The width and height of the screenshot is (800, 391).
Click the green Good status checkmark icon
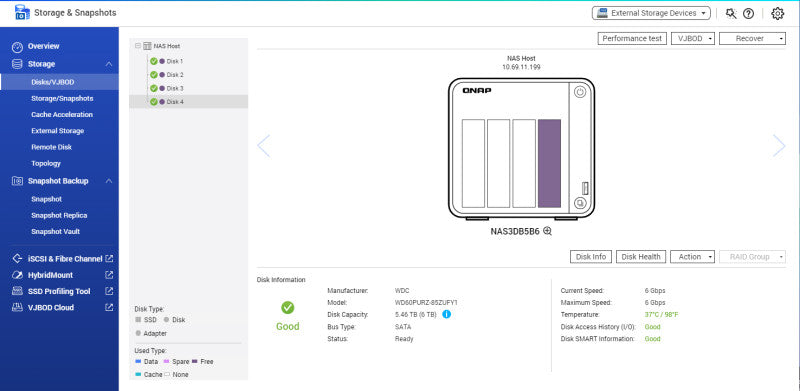click(x=288, y=307)
